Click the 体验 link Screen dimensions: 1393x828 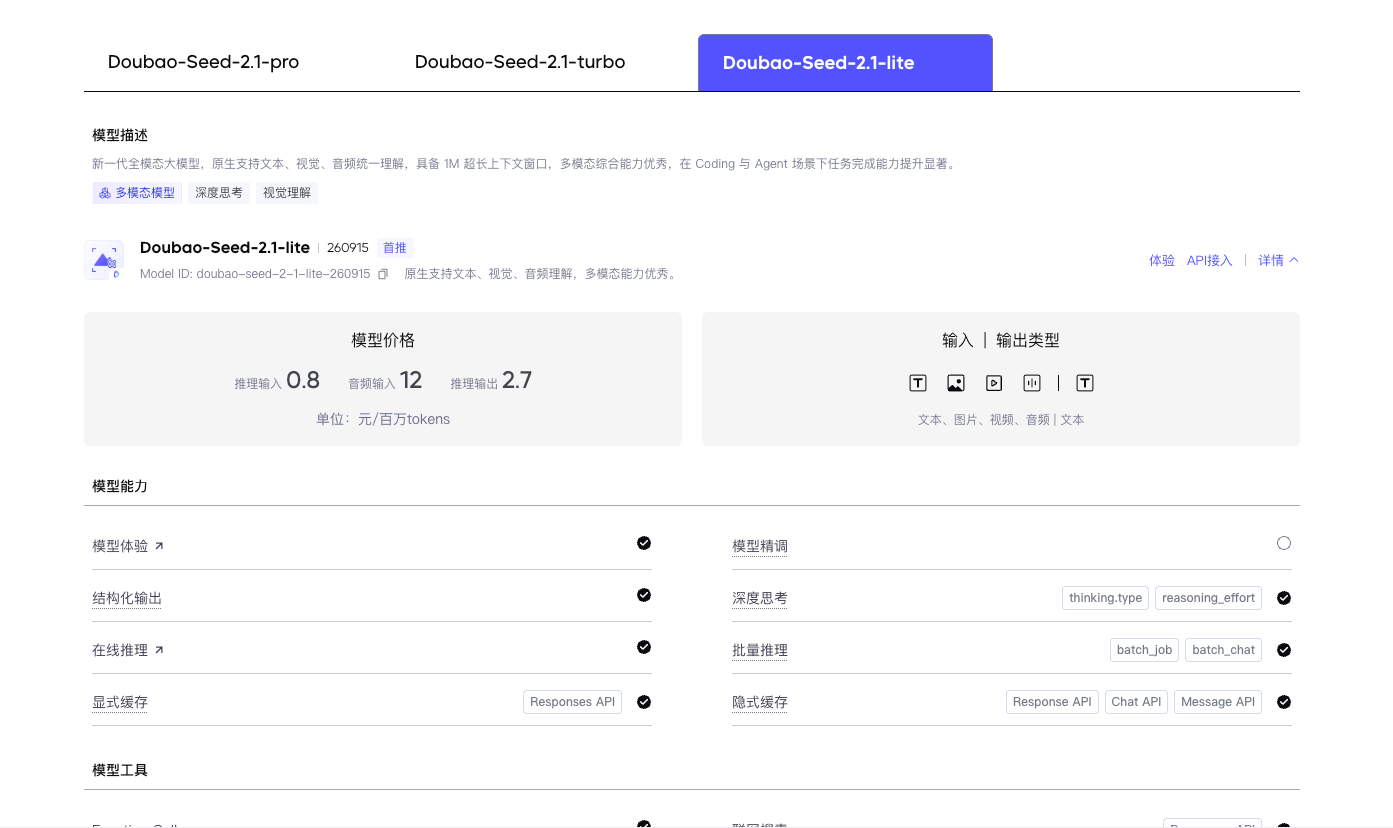1162,260
